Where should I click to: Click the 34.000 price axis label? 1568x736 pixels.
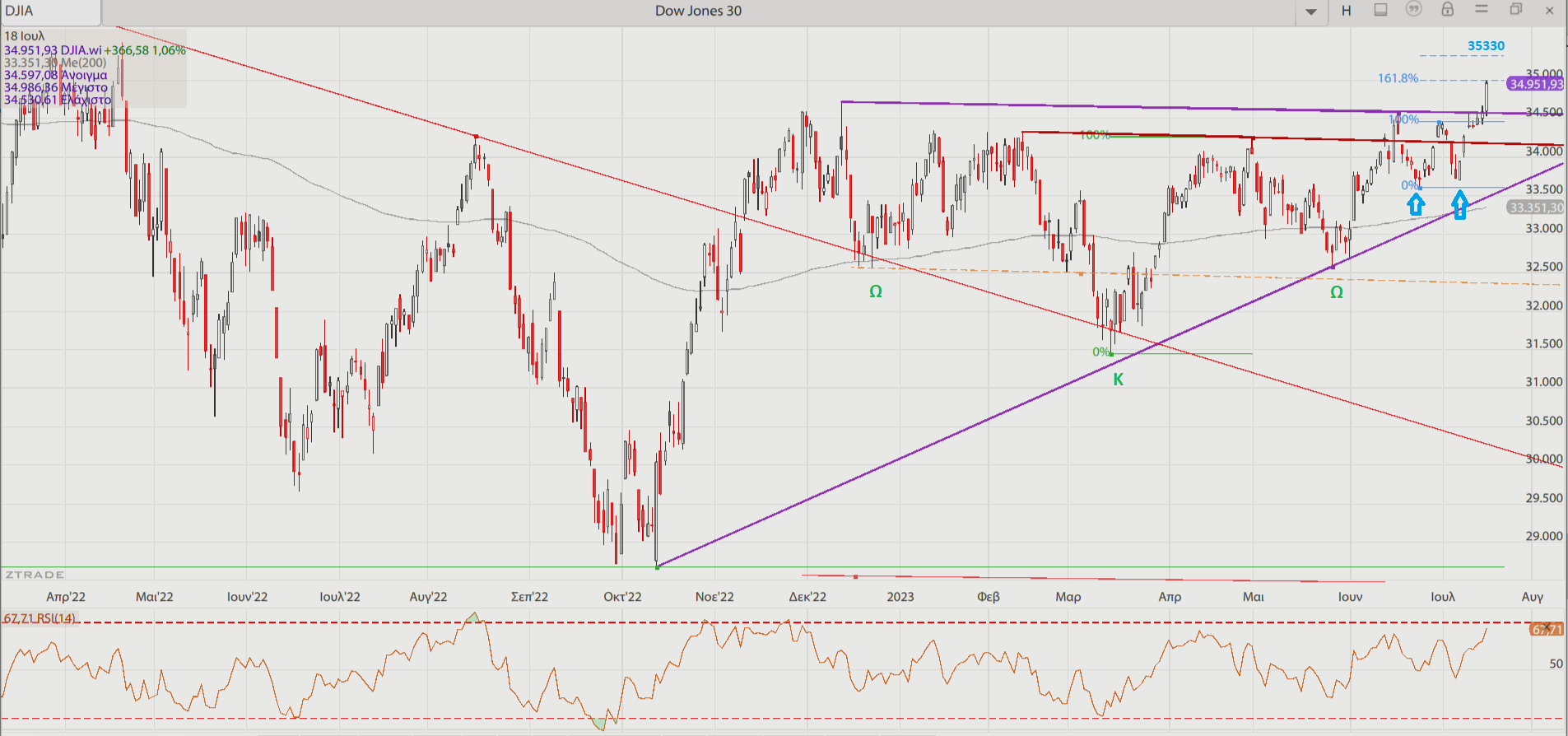[x=1544, y=151]
